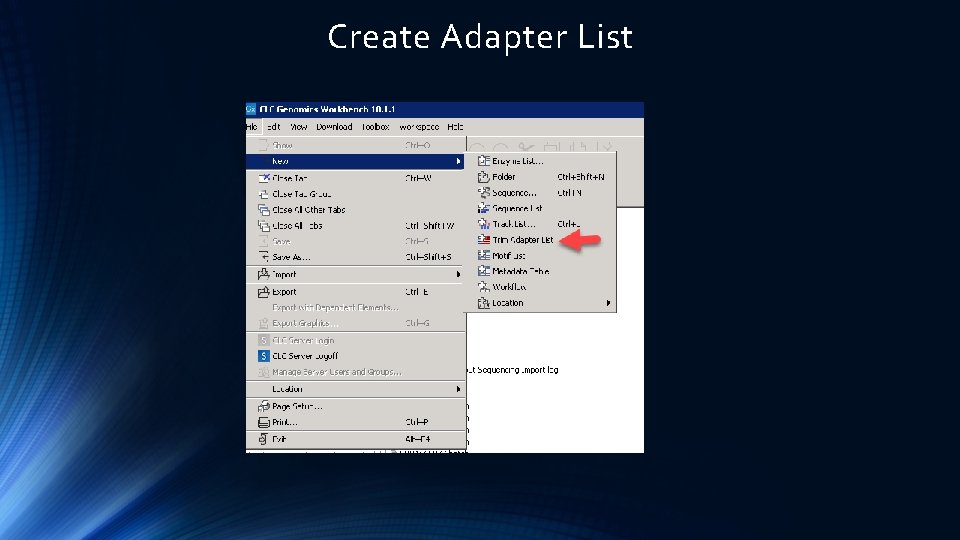The height and width of the screenshot is (540, 960).
Task: Click the Sequence List icon in New submenu
Action: click(484, 208)
